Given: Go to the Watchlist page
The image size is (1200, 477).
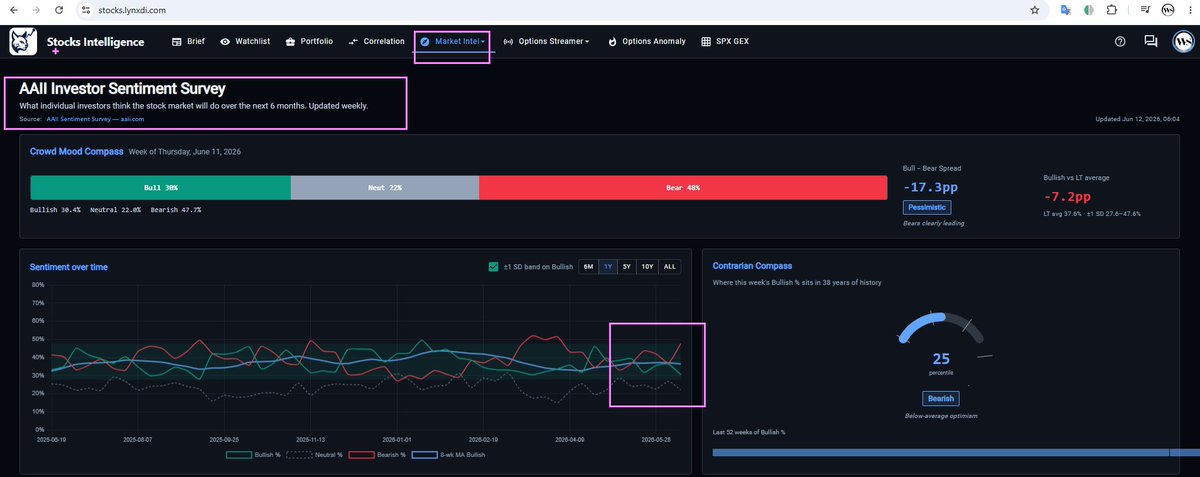Looking at the screenshot, I should pos(244,42).
